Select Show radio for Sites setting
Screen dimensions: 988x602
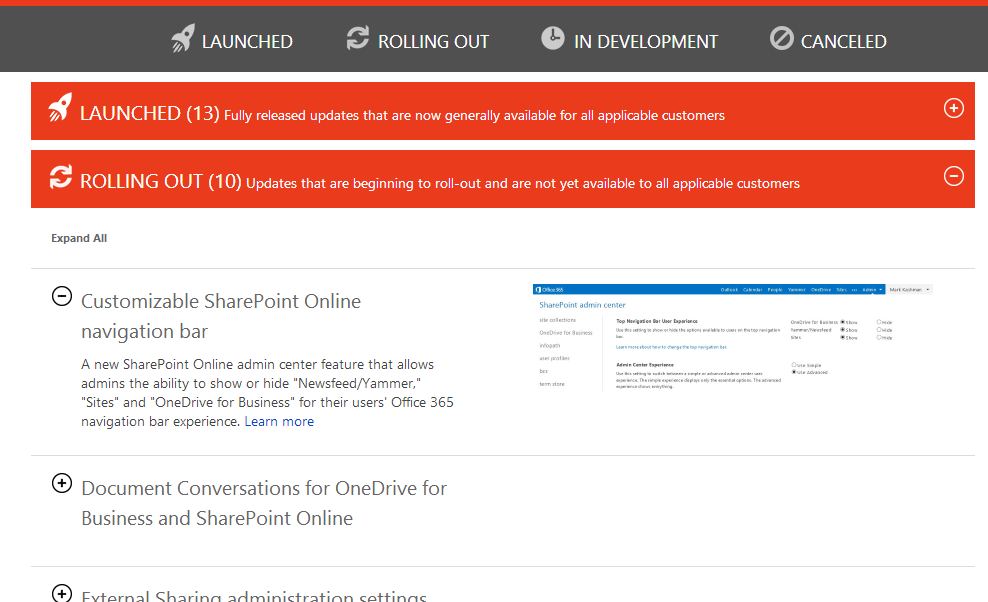[x=842, y=337]
